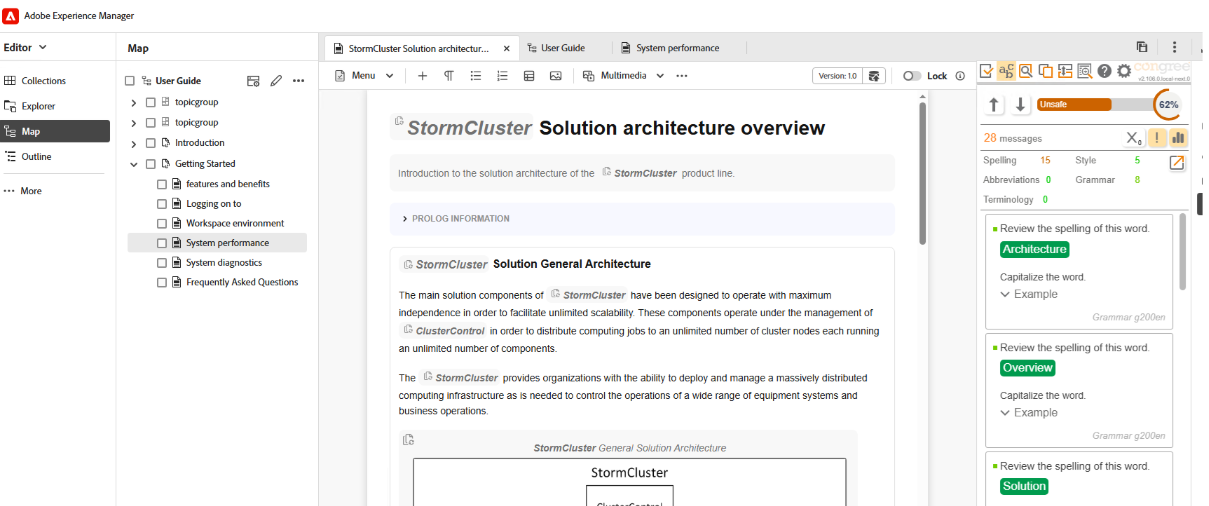This screenshot has width=1209, height=506.
Task: Open the Congree report magnifier icon
Action: (x=1084, y=71)
